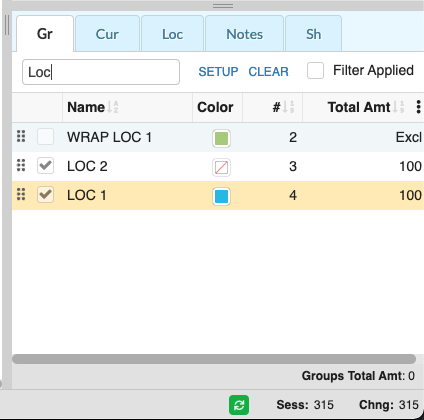
Task: Uncheck the LOC 2 checkbox
Action: pyautogui.click(x=45, y=166)
